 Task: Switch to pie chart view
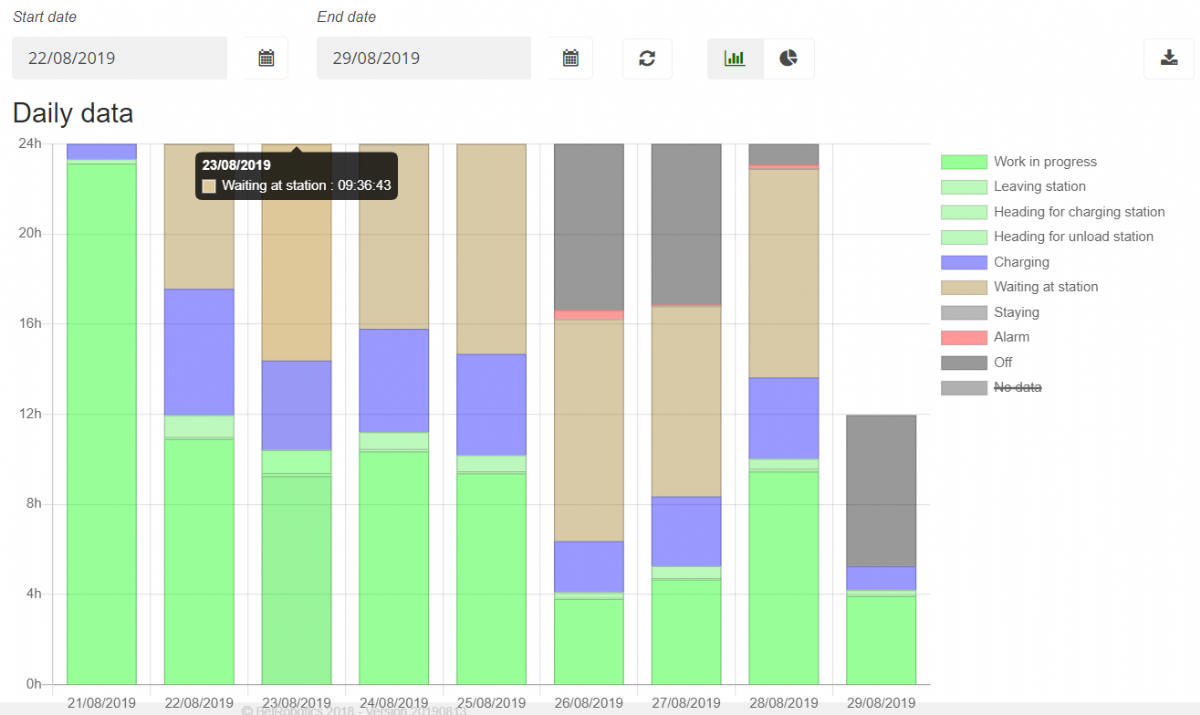(789, 58)
